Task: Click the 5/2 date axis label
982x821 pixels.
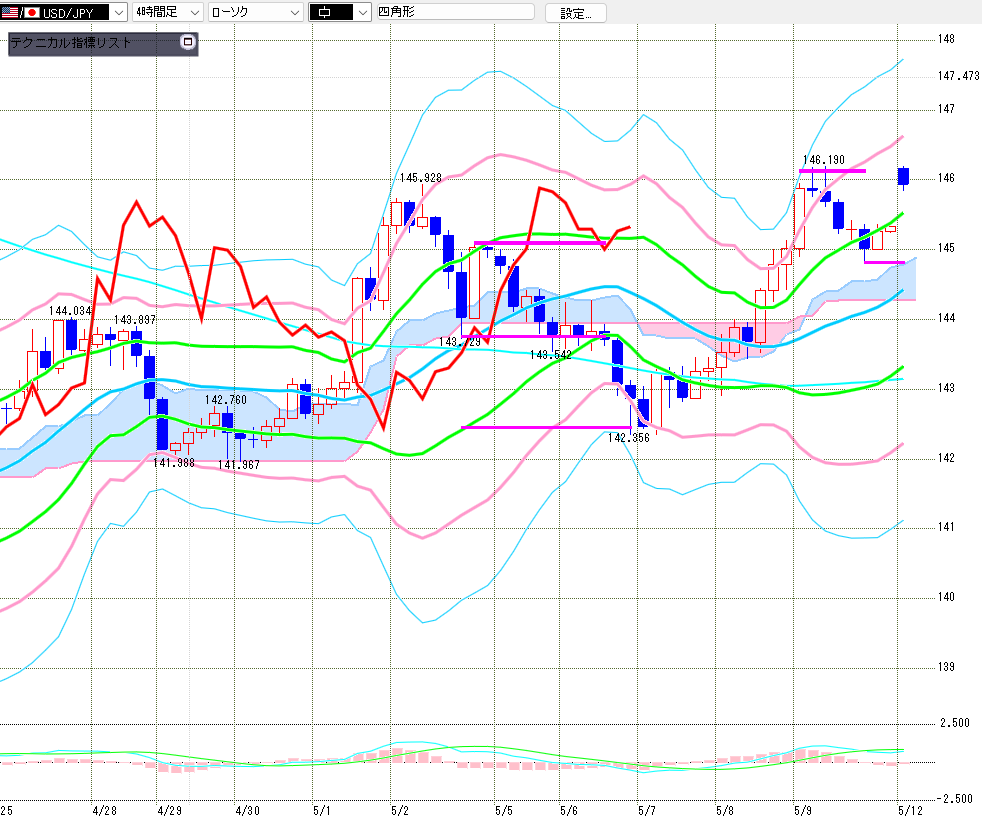Action: click(400, 810)
